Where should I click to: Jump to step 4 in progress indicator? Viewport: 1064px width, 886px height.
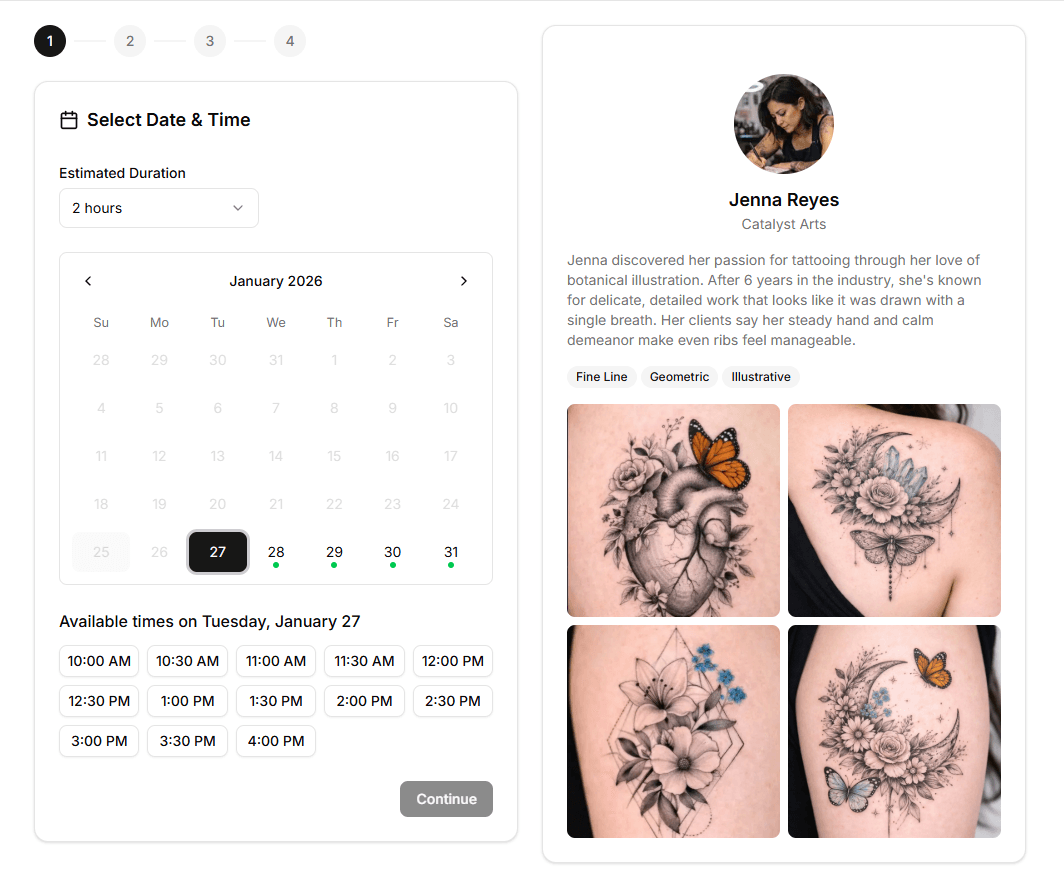point(290,41)
